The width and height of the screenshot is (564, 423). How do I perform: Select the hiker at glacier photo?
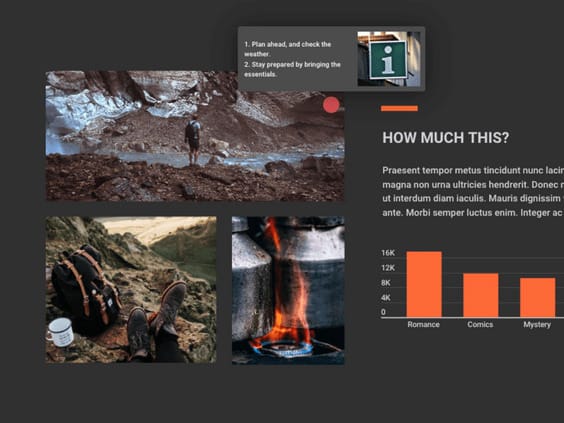tap(195, 136)
